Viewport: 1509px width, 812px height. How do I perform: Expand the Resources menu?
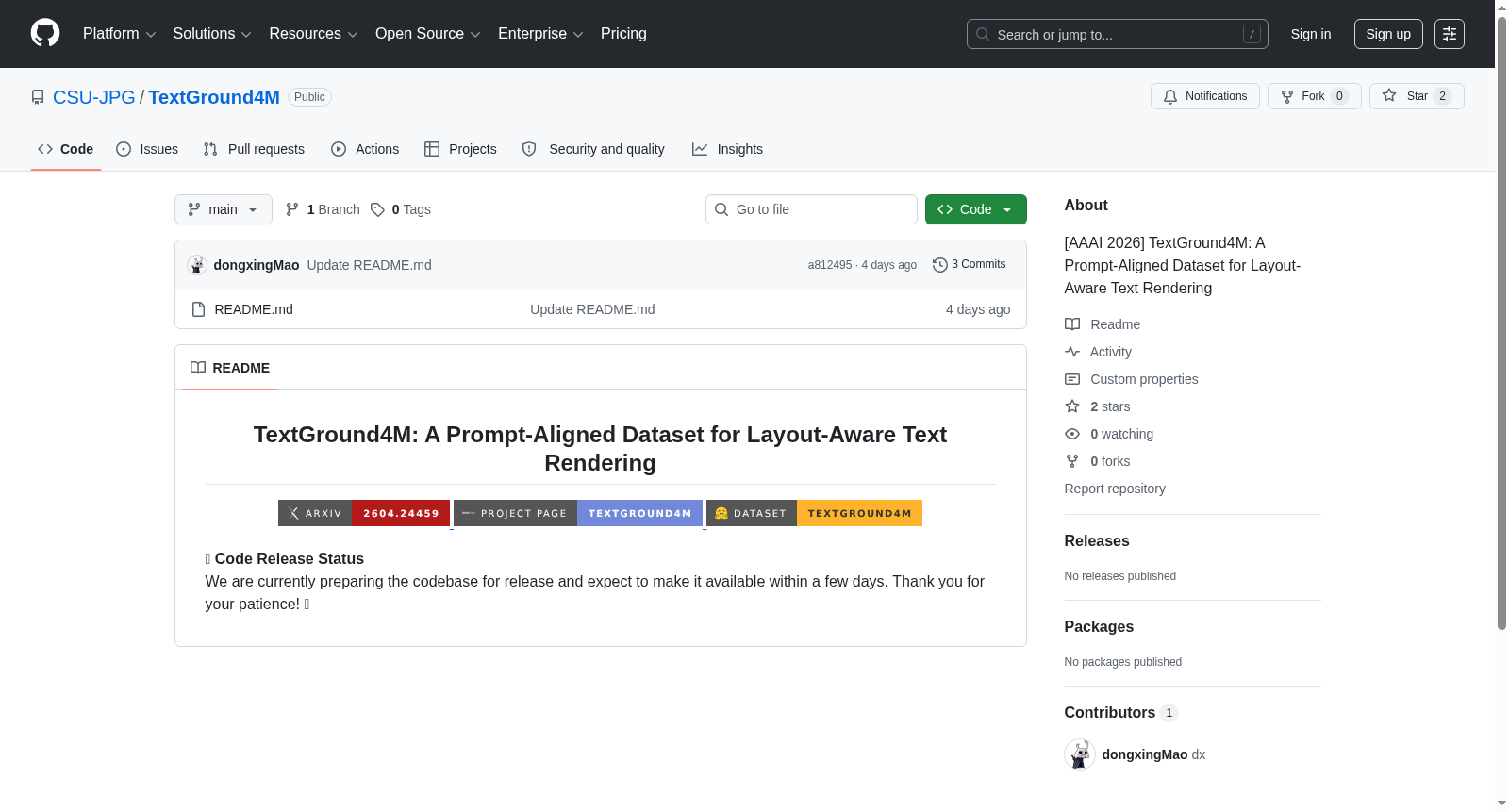313,34
